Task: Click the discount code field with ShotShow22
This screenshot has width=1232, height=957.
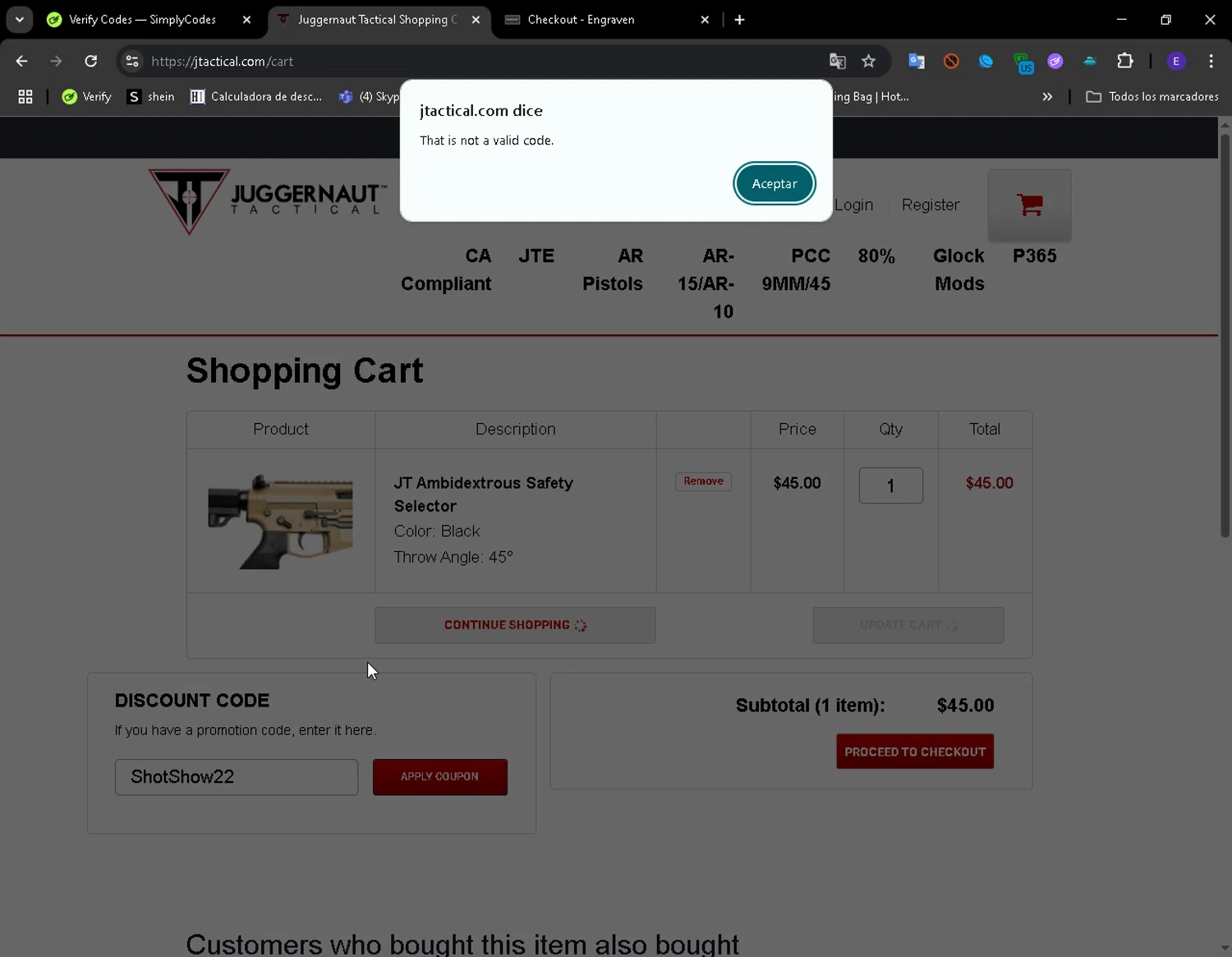Action: point(237,777)
